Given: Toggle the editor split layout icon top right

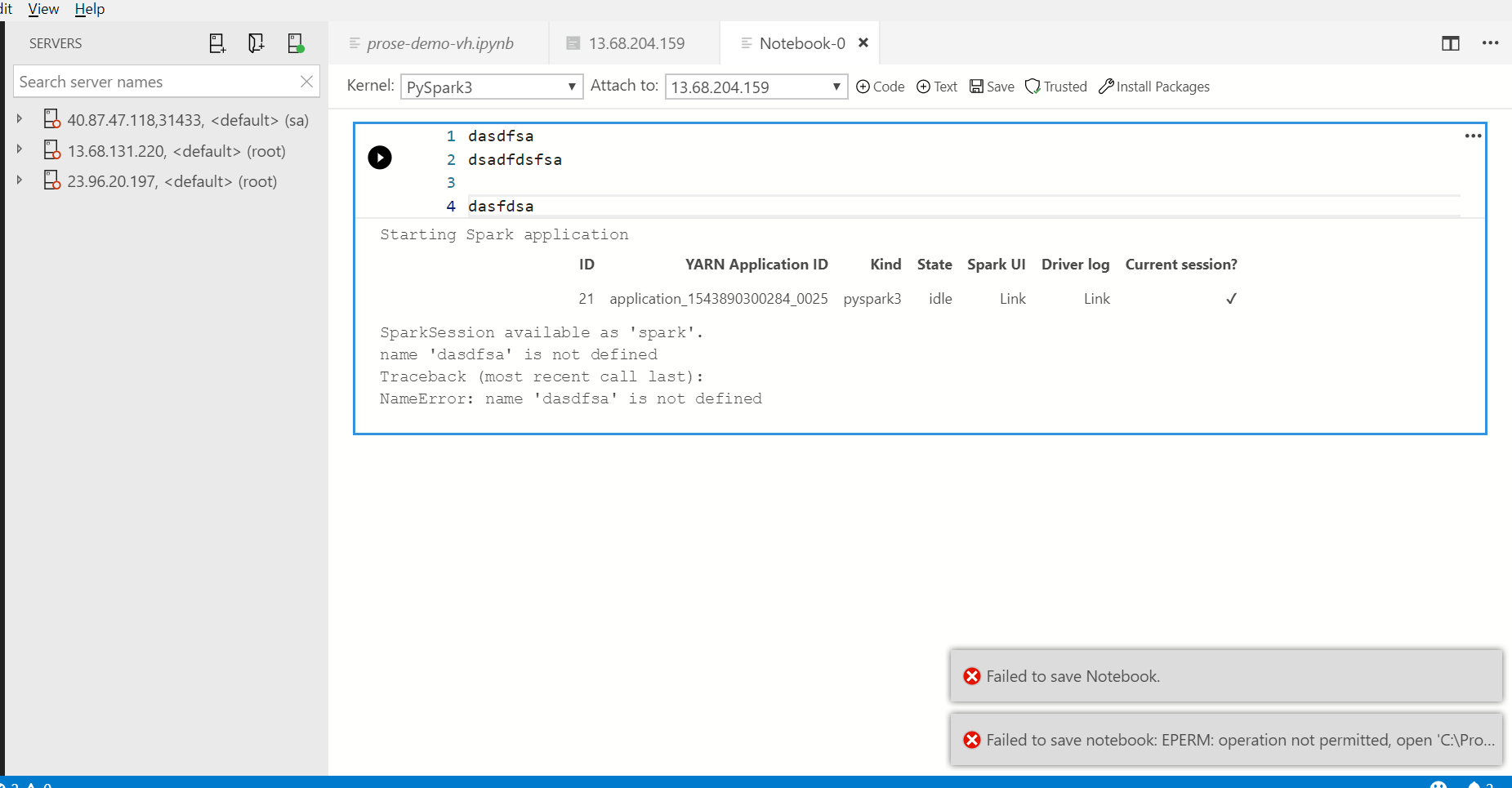Looking at the screenshot, I should (1451, 43).
